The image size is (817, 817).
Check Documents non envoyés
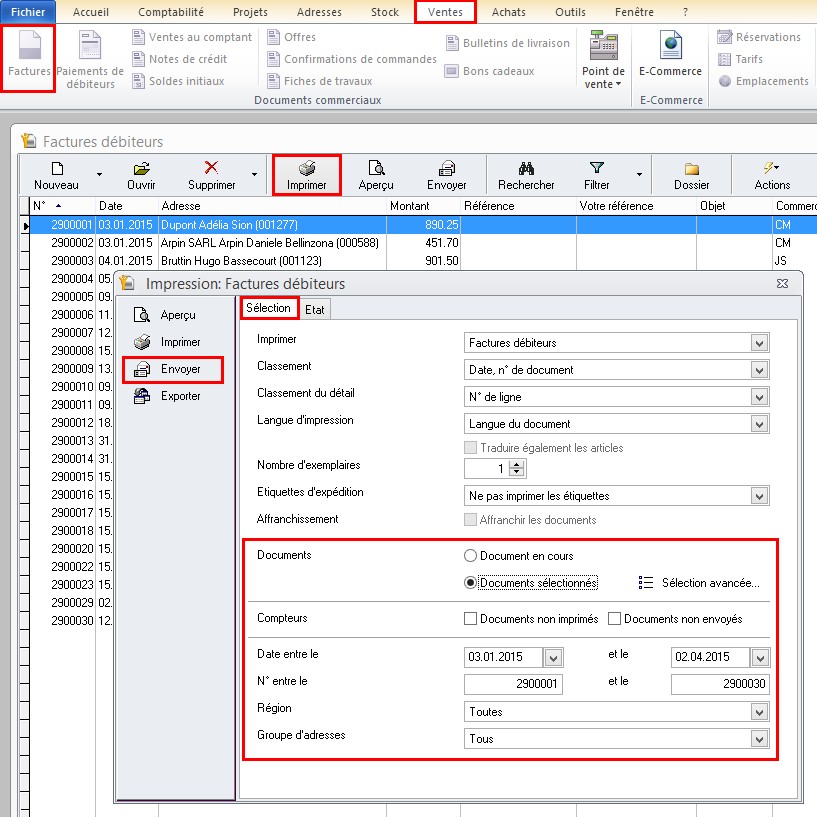[x=614, y=619]
